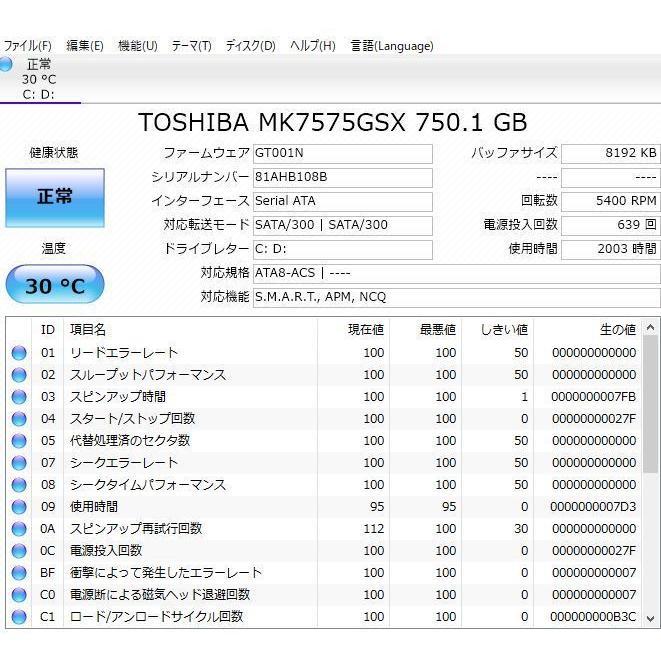Click the scrollbar up arrow in attribute list
The width and height of the screenshot is (661, 661).
click(650, 328)
